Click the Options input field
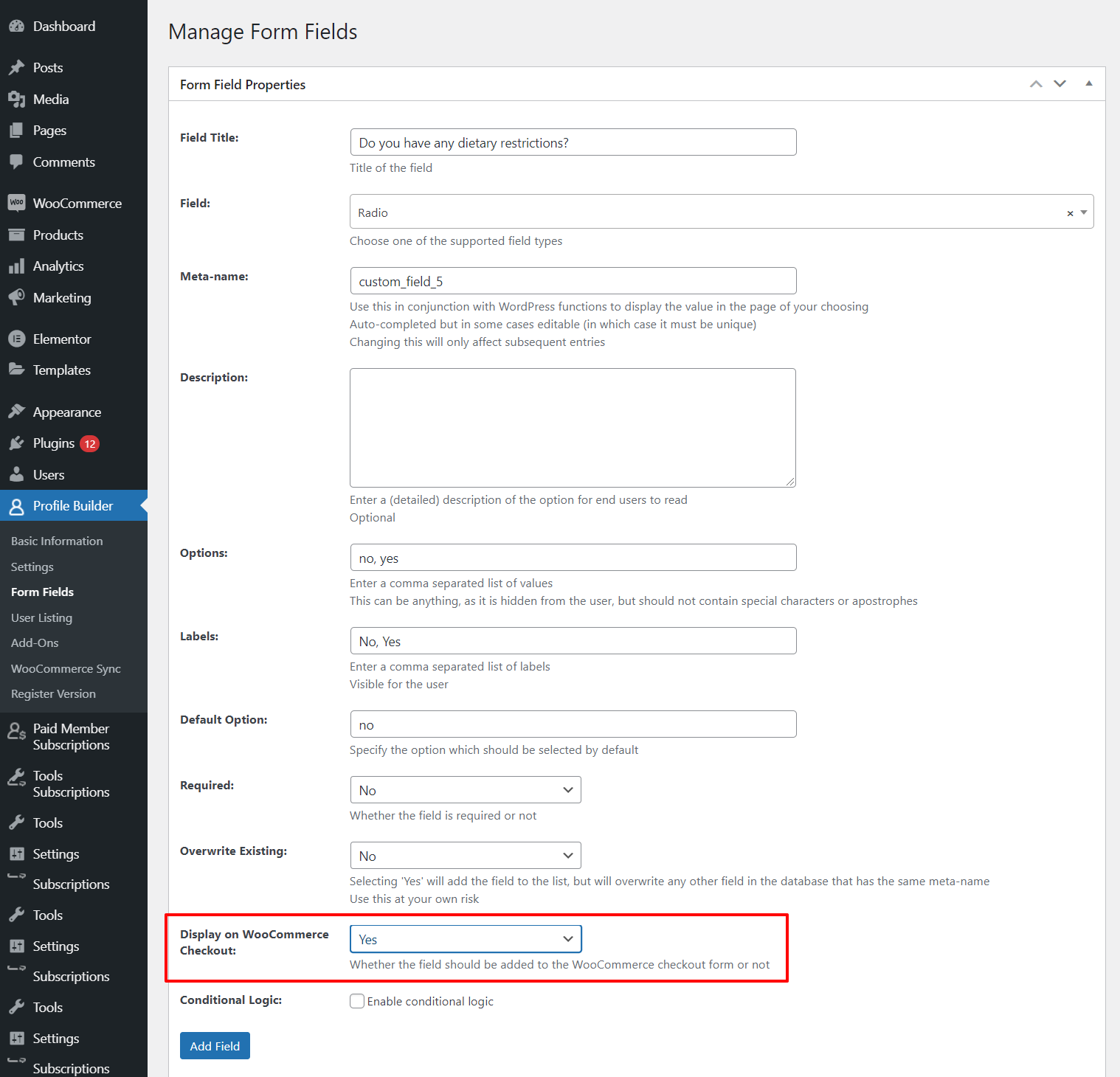The width and height of the screenshot is (1120, 1077). (x=573, y=558)
